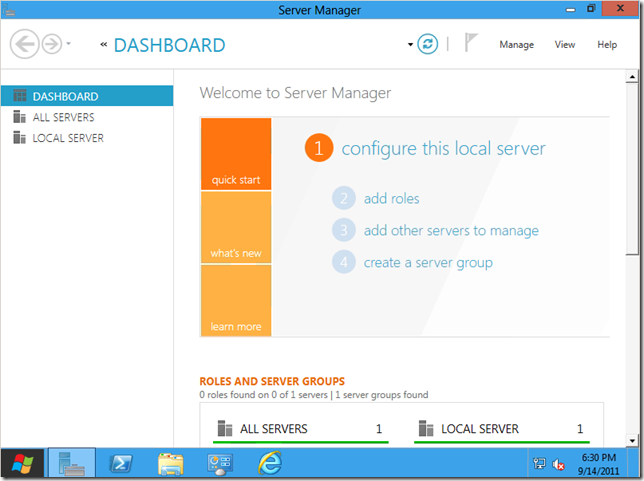Viewport: 644px width, 481px height.
Task: Open the ALL SERVERS group tile
Action: (301, 429)
